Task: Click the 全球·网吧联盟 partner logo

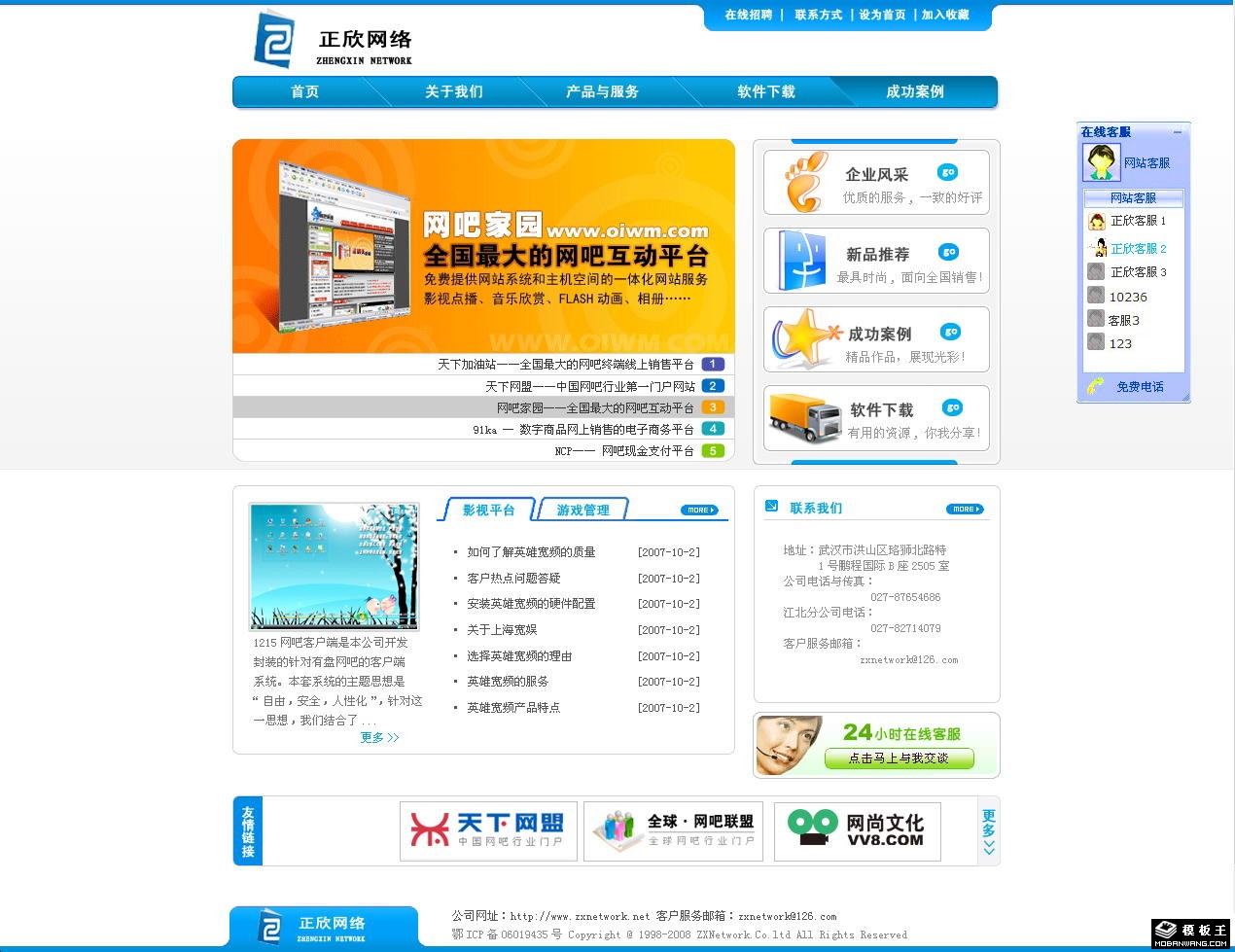Action: (x=673, y=831)
